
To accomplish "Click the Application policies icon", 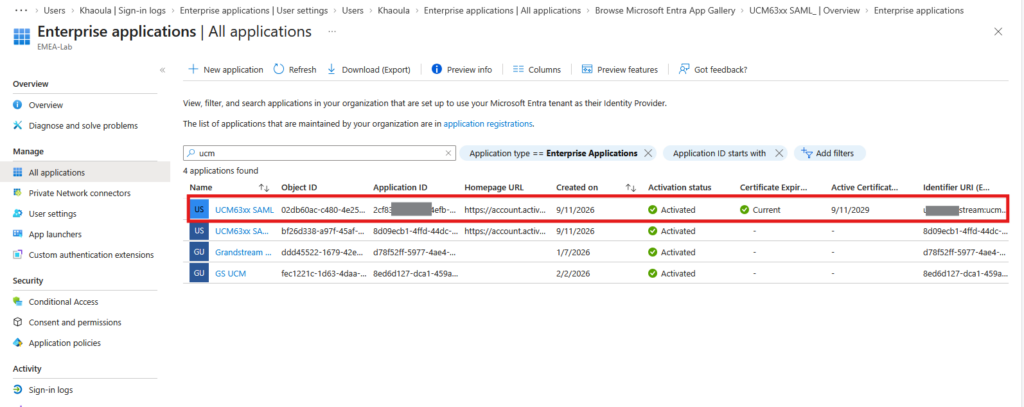I will pyautogui.click(x=18, y=343).
